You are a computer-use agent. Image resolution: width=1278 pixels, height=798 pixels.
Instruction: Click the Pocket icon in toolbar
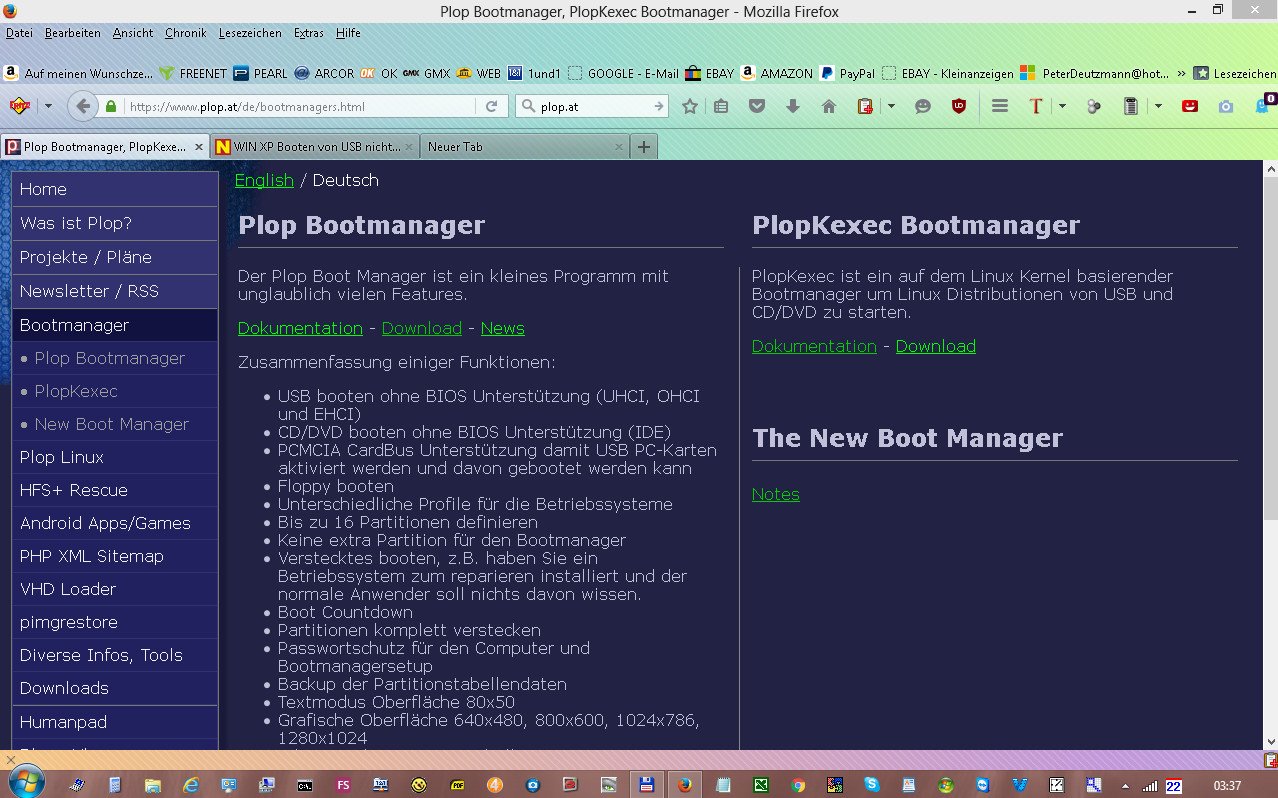[757, 106]
